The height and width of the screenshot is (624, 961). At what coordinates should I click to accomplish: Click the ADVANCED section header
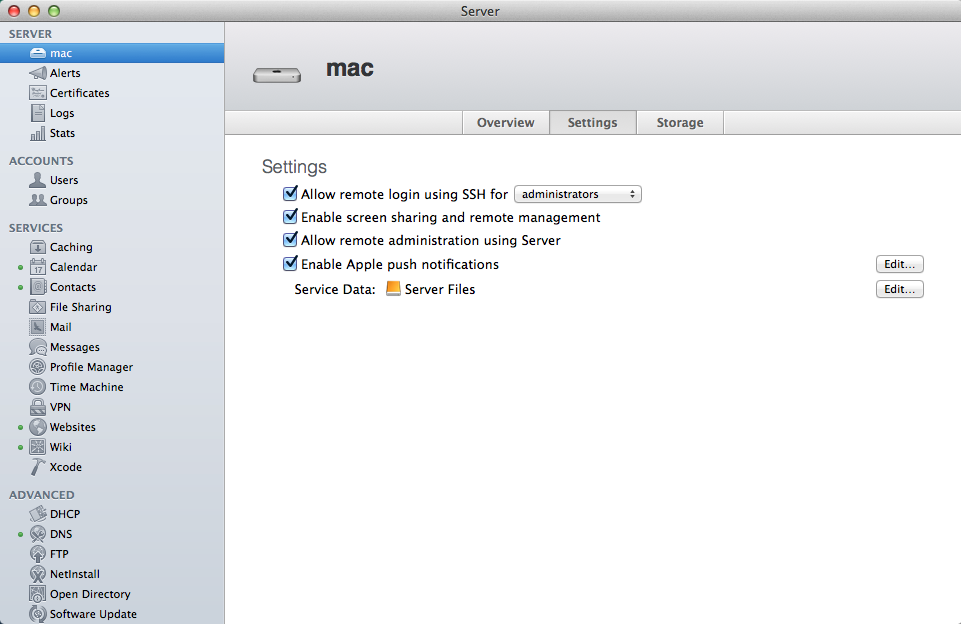tap(42, 495)
